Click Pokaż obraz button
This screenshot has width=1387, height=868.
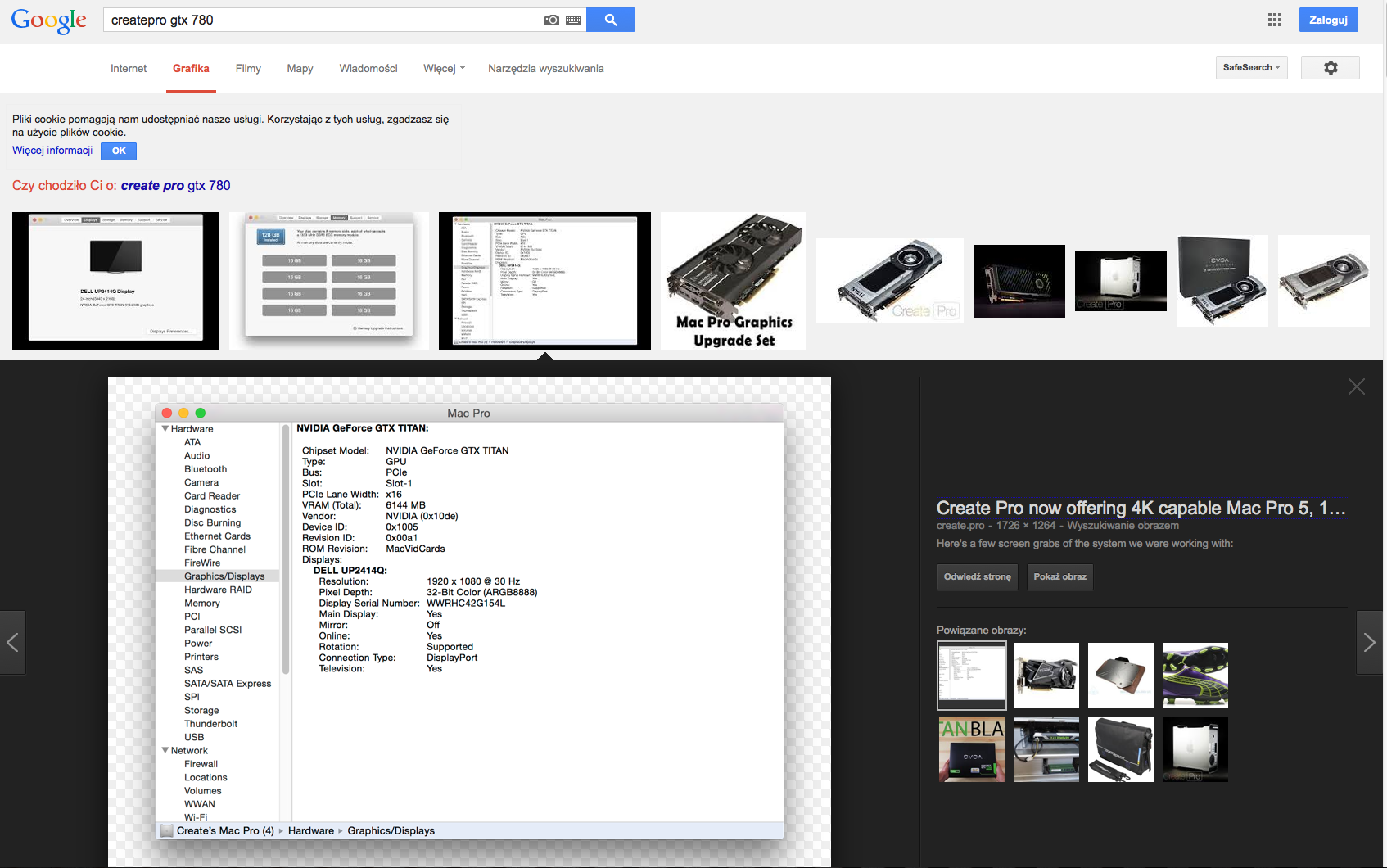pyautogui.click(x=1060, y=576)
